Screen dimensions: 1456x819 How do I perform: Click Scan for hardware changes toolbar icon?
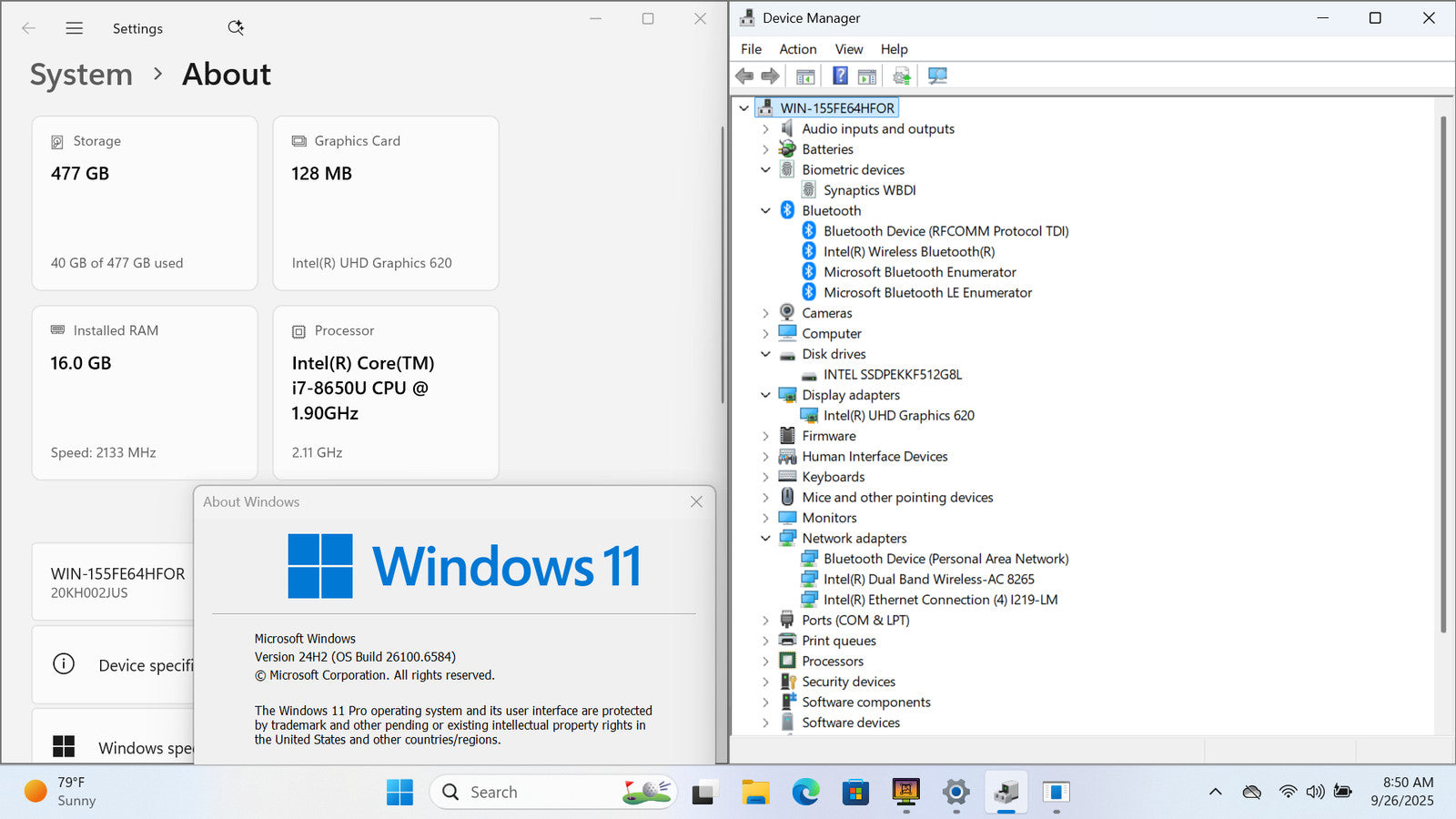tap(937, 76)
